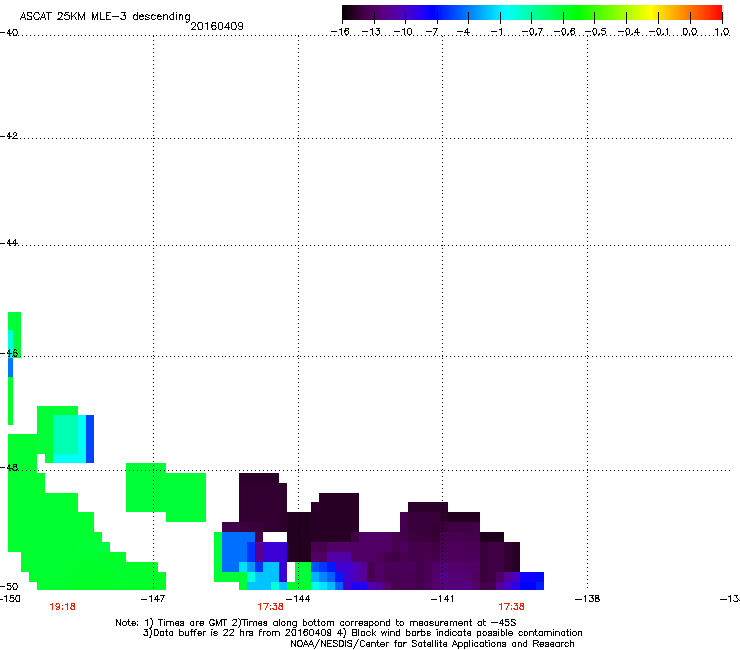Click the red 17:38 label right of -141
Screen dimensions: 740x650
pos(512,607)
